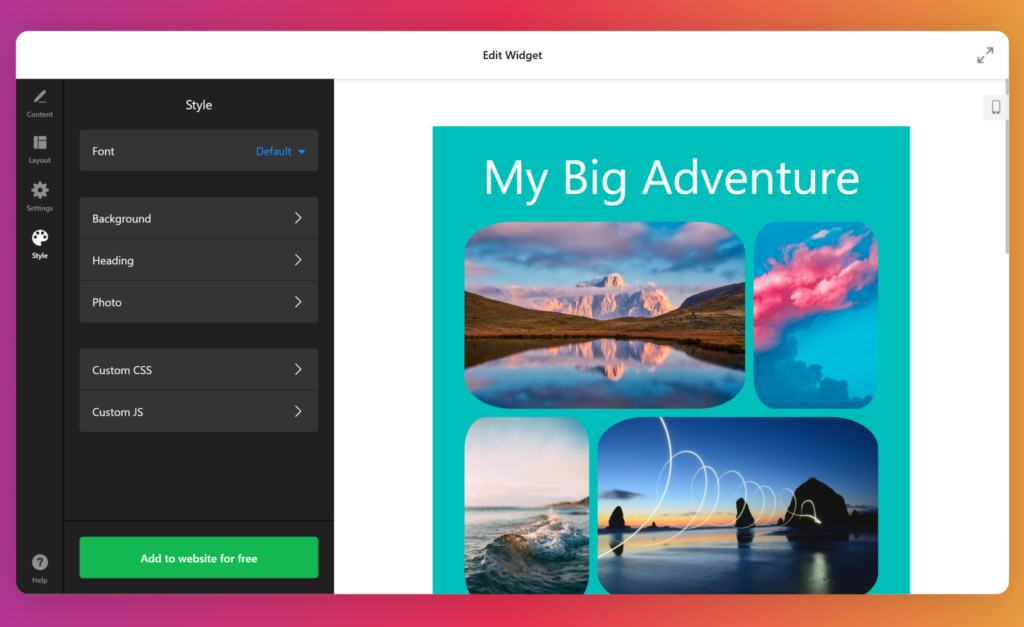Expand the editor to fullscreen
1024x627 pixels.
[x=985, y=55]
